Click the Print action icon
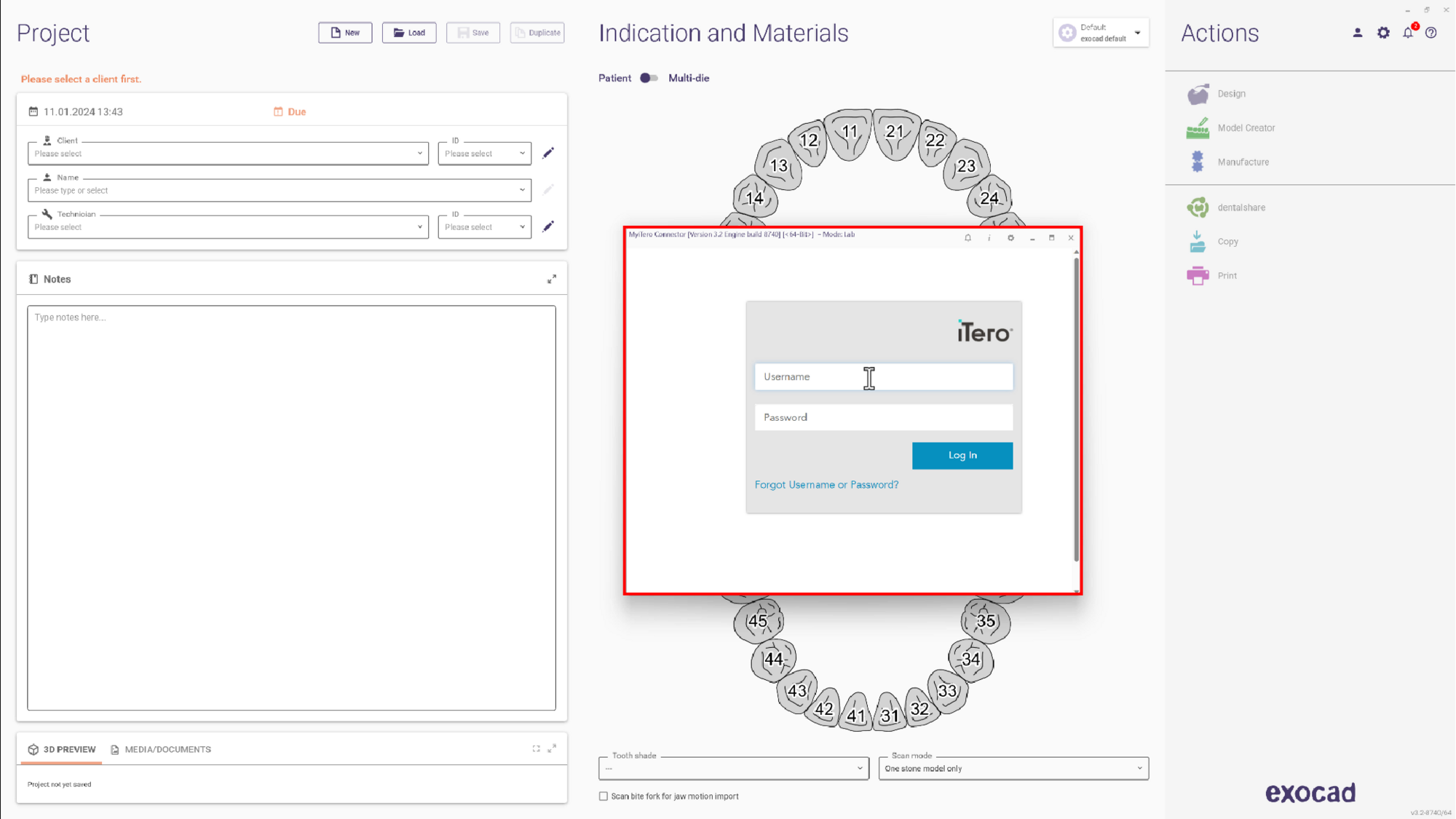The height and width of the screenshot is (819, 1456). 1198,276
